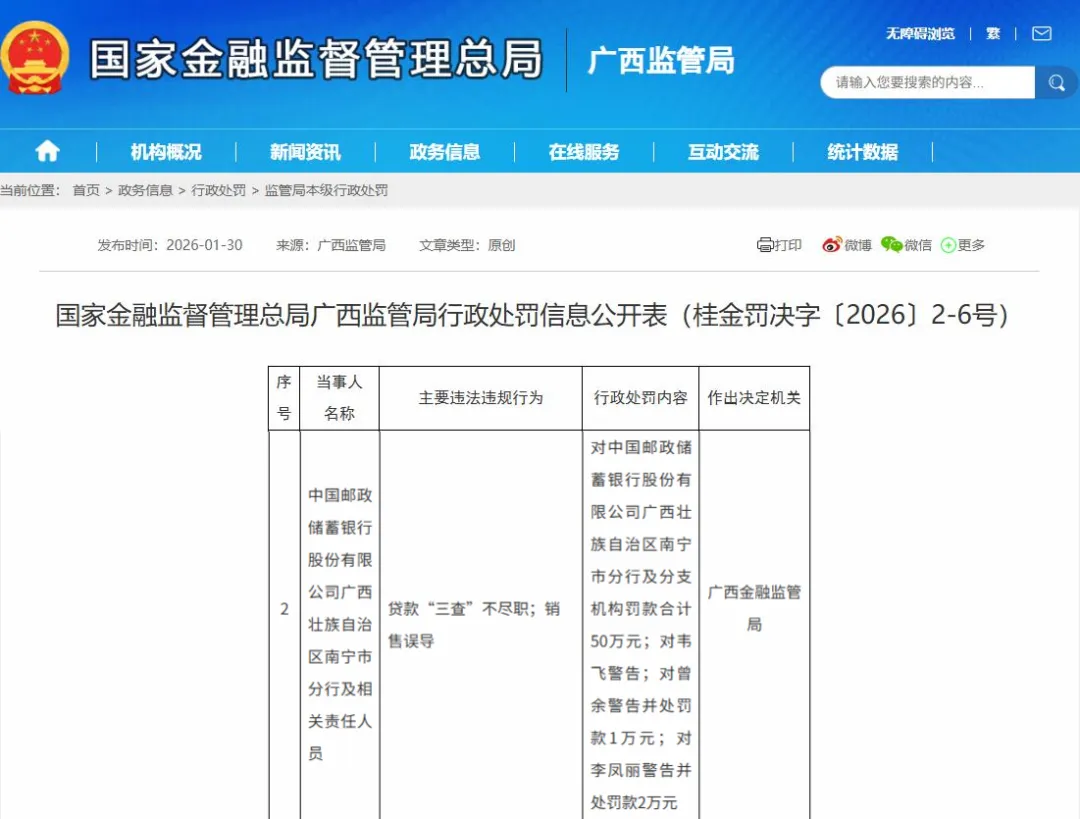The width and height of the screenshot is (1080, 819).
Task: Open the home icon in navigation bar
Action: tap(48, 151)
